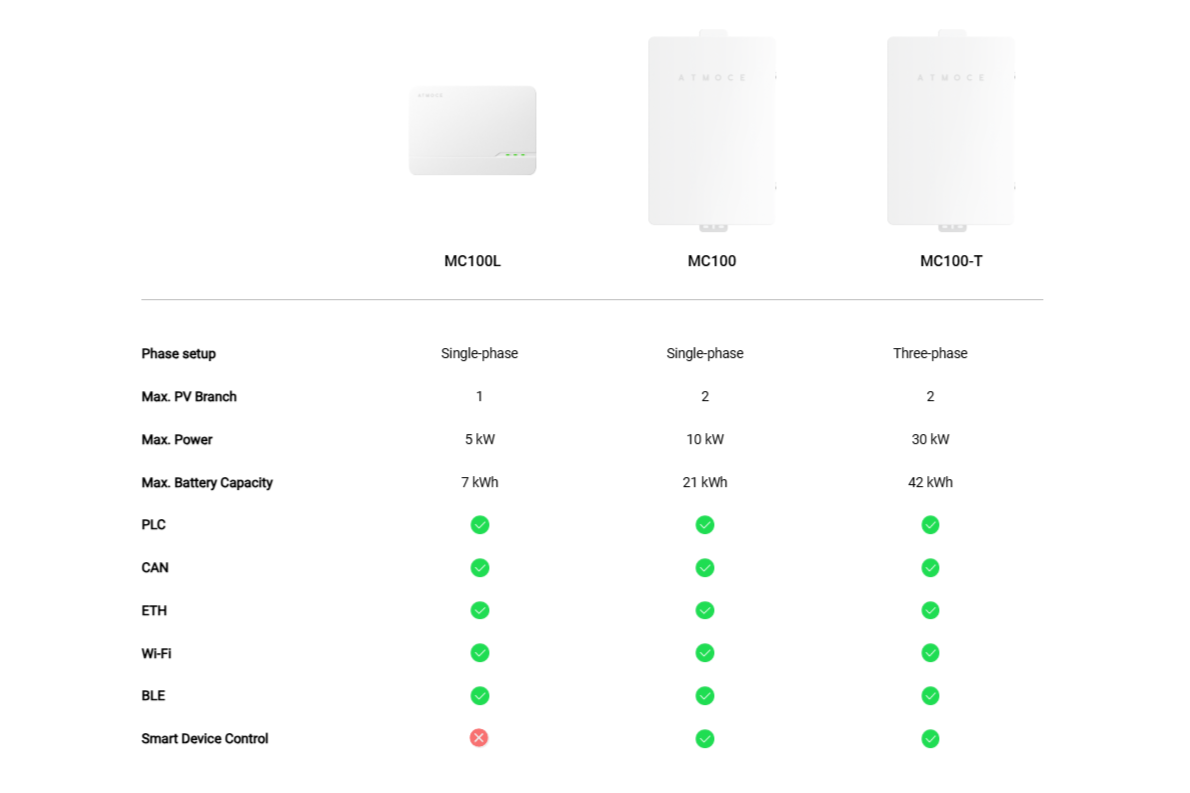Click the MC100-T Smart Device Control checkmark
This screenshot has height=793, width=1190.
930,739
